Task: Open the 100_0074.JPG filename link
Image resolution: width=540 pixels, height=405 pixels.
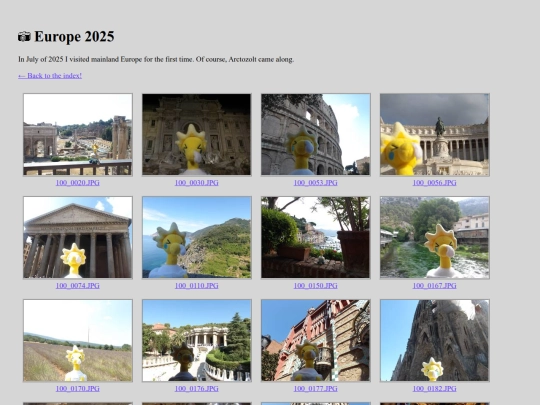Action: pos(78,285)
